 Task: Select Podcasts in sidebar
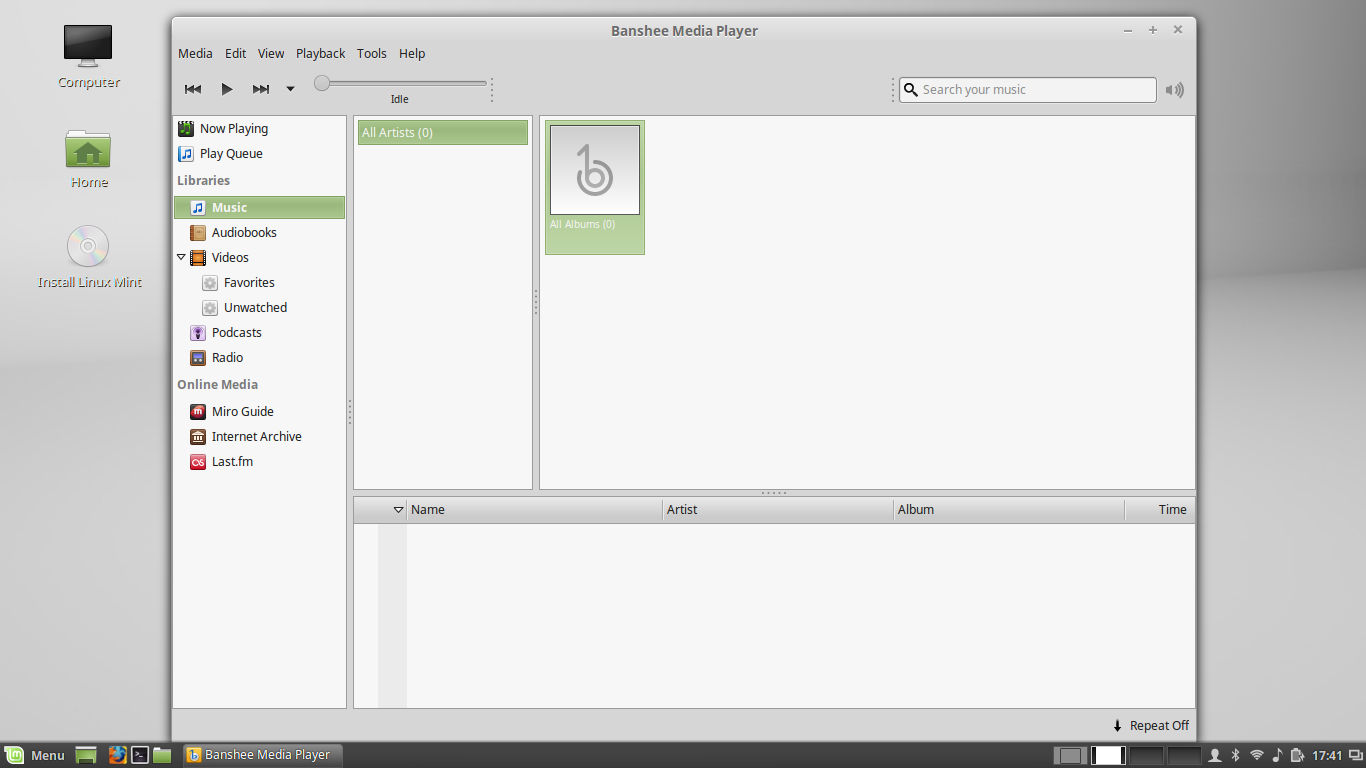coord(259,333)
